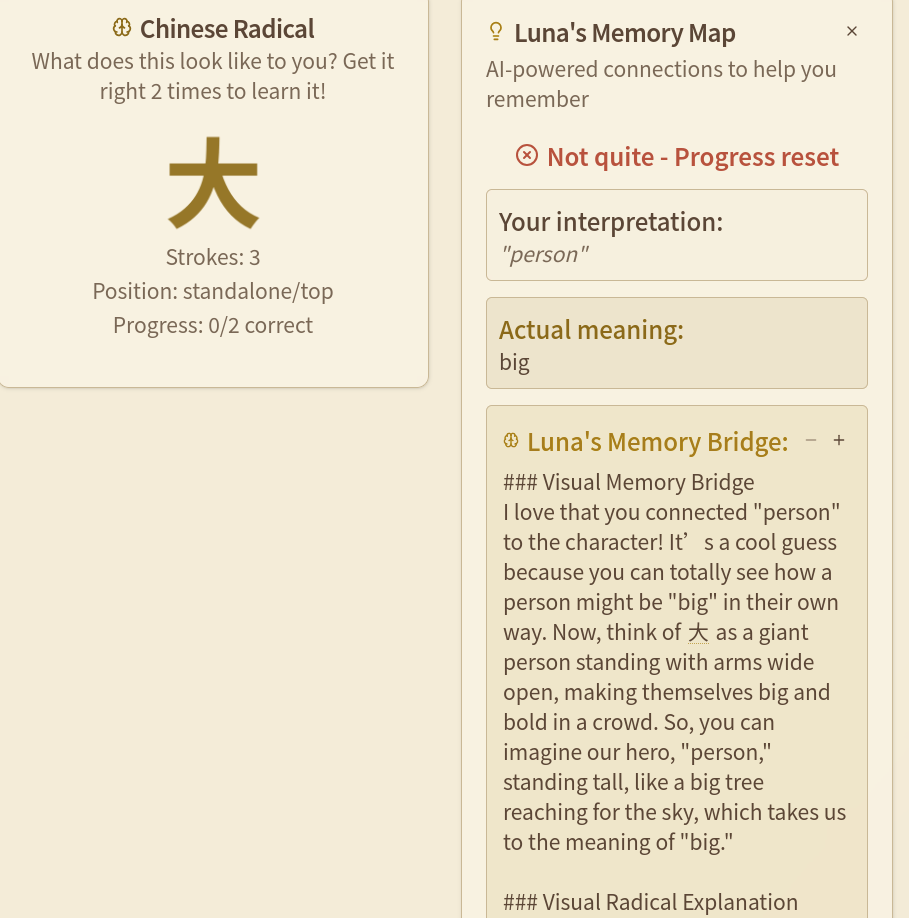Click the brain icon beside Luna's Memory Bridge
909x918 pixels.
(x=511, y=440)
